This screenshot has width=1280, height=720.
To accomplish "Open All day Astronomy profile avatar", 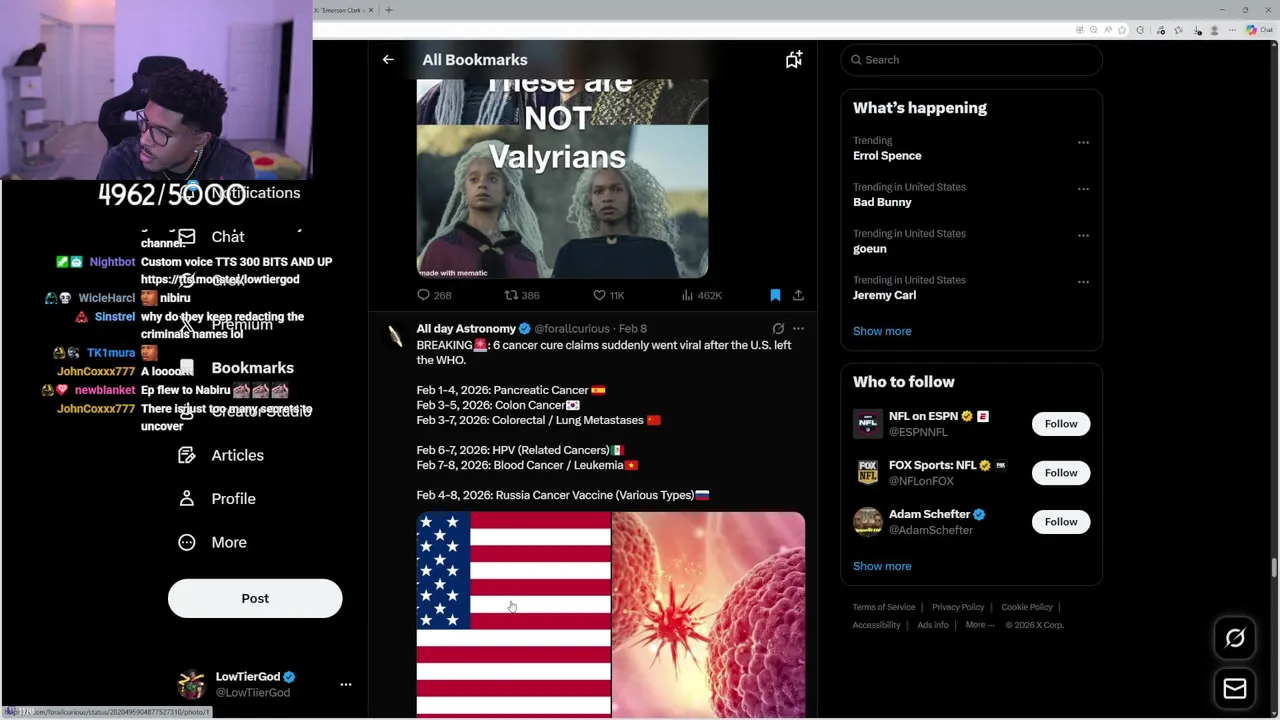I will [x=395, y=337].
